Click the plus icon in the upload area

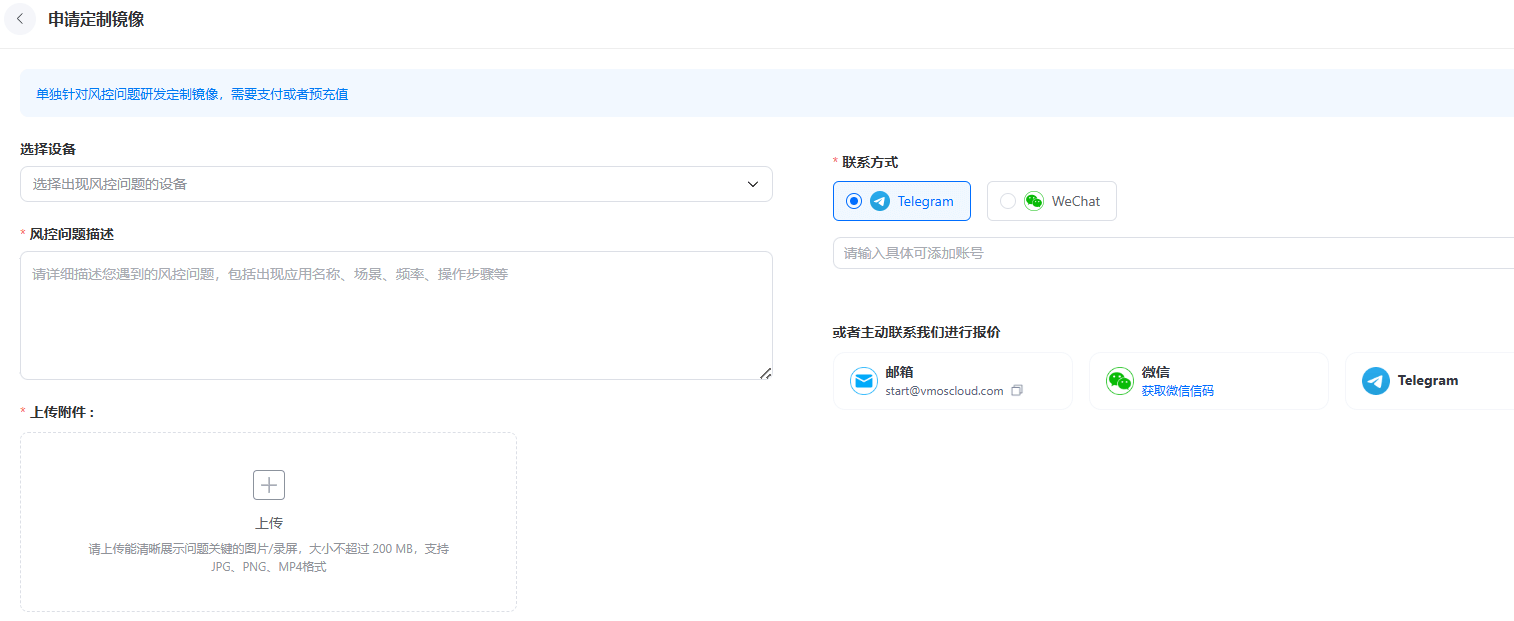pyautogui.click(x=268, y=485)
